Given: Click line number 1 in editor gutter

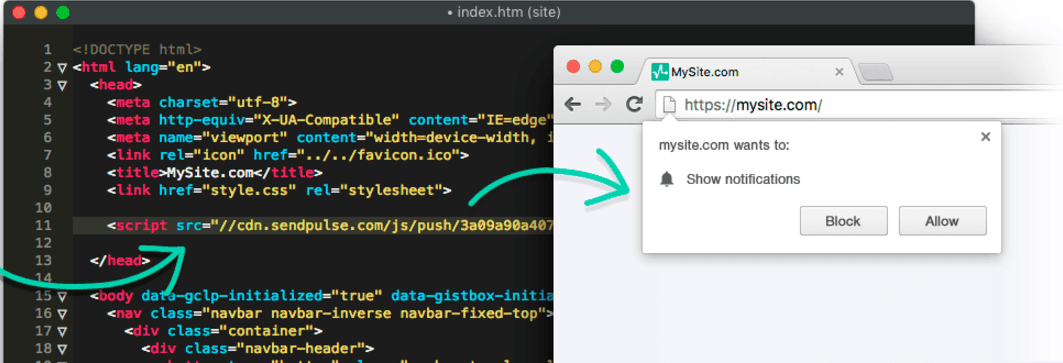Looking at the screenshot, I should [x=47, y=50].
